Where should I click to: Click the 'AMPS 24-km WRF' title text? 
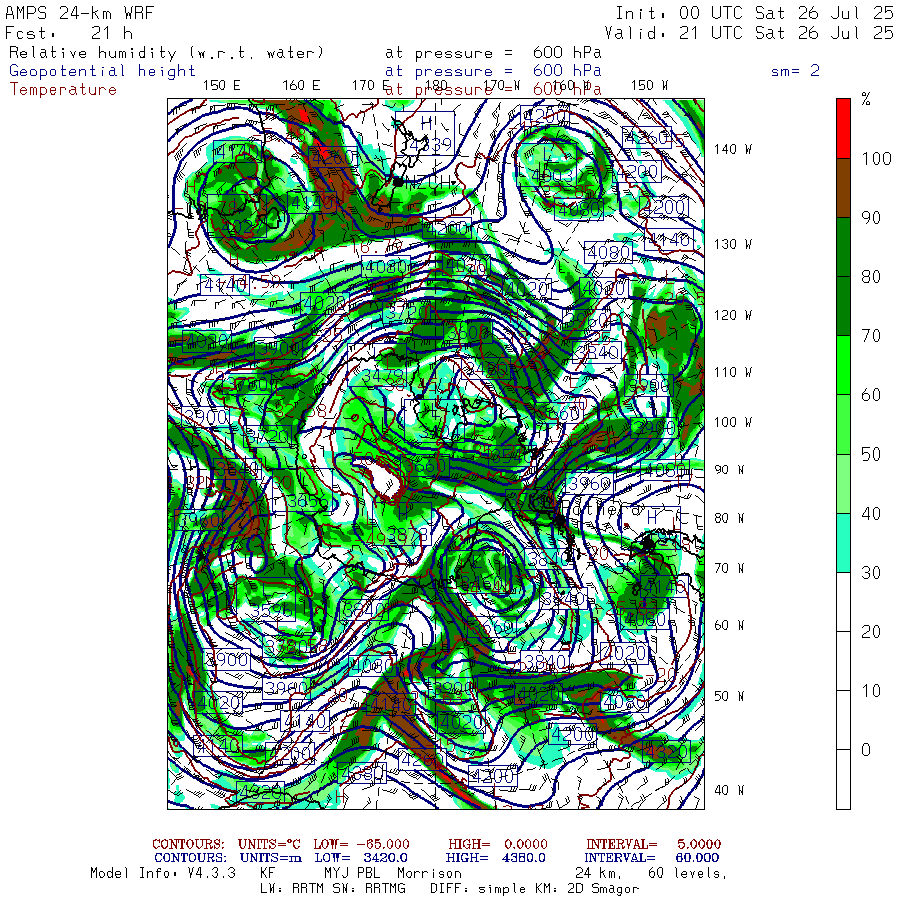79,13
